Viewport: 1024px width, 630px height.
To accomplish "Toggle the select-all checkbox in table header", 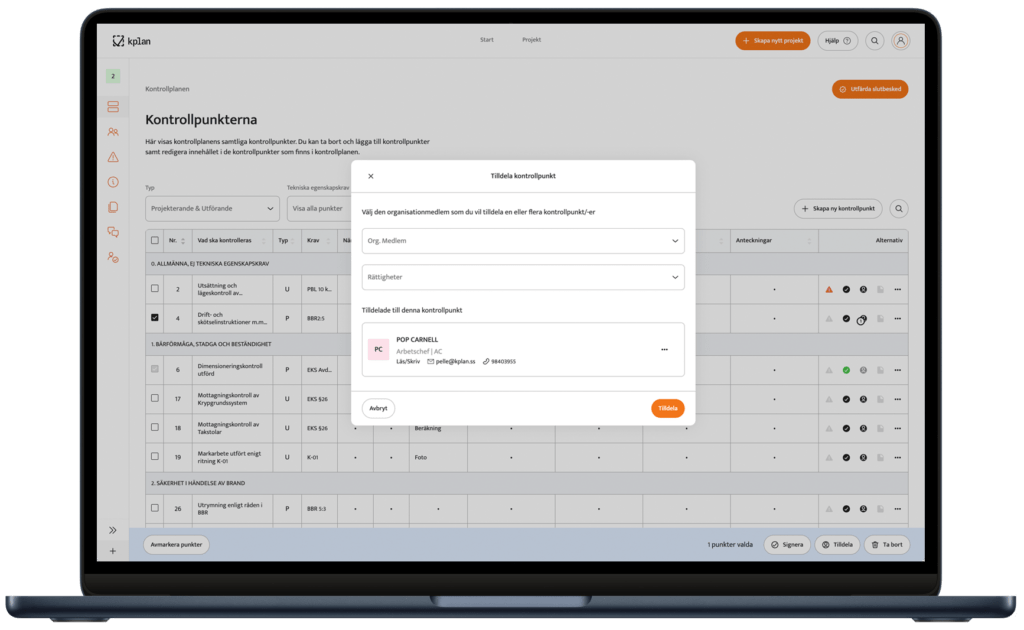I will point(154,240).
